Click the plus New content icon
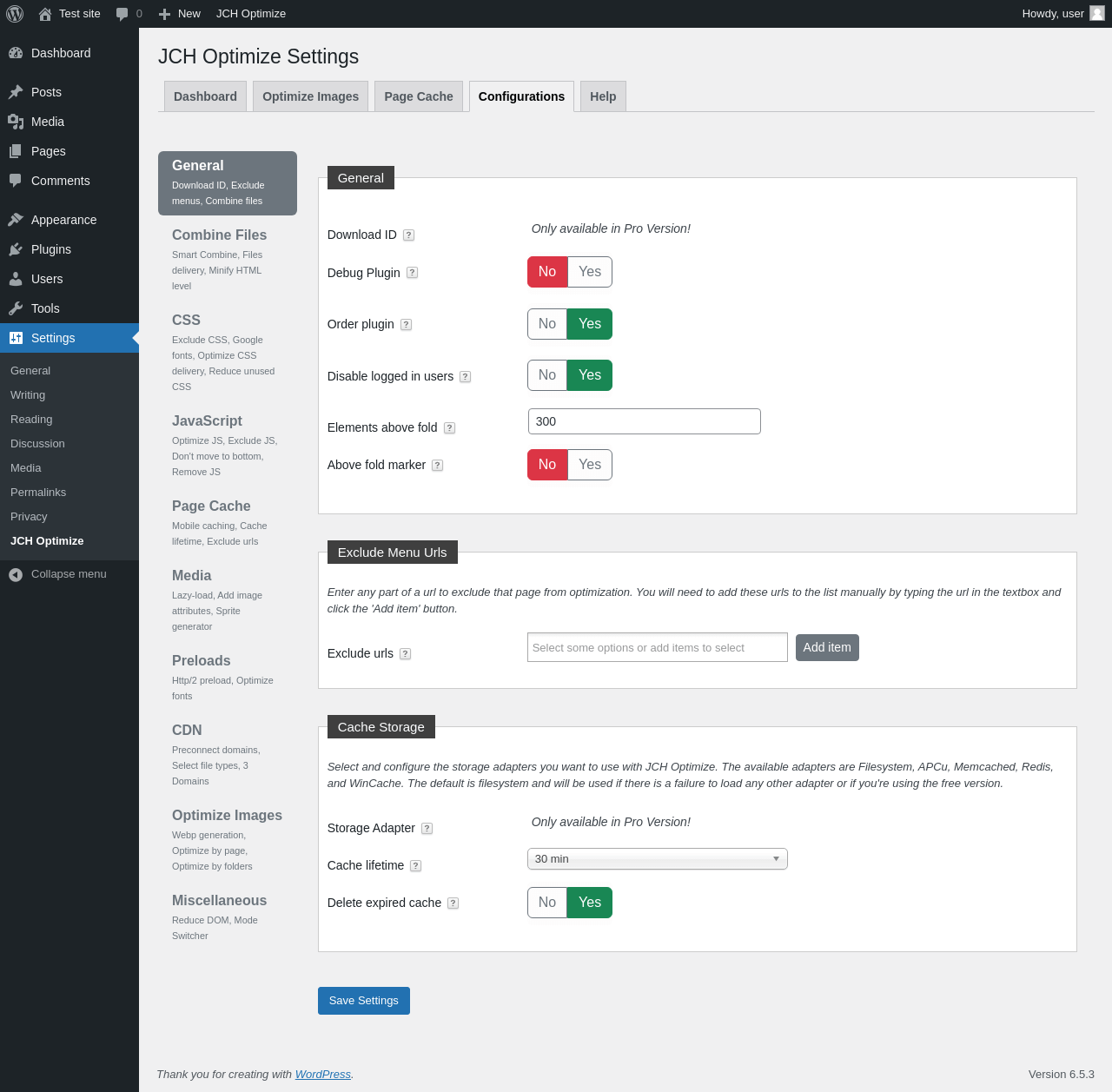Image resolution: width=1112 pixels, height=1092 pixels. [164, 14]
